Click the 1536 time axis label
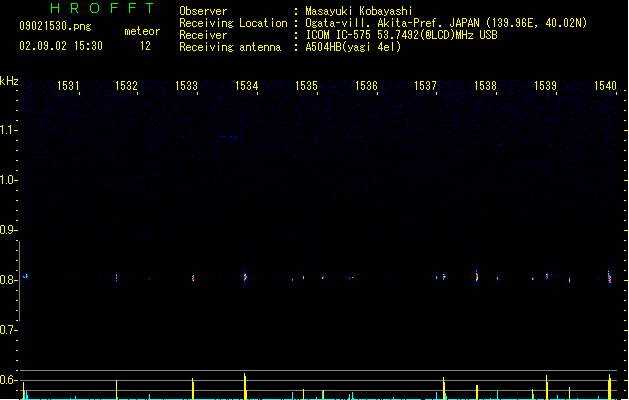 pyautogui.click(x=366, y=86)
